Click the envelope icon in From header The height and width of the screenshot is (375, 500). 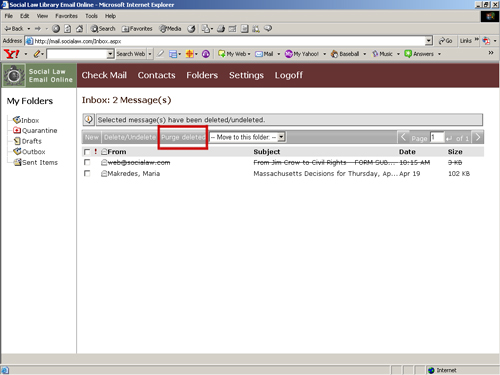point(104,152)
